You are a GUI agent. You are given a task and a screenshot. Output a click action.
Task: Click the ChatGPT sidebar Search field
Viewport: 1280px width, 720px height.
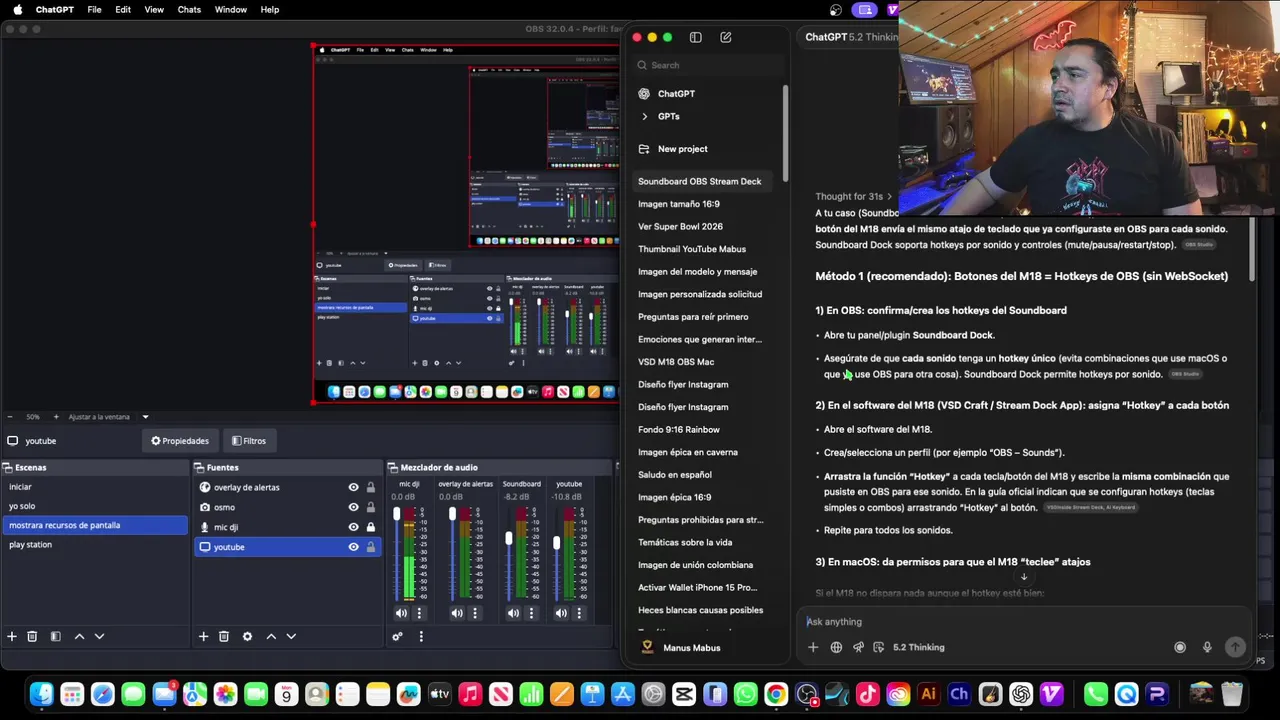[706, 65]
